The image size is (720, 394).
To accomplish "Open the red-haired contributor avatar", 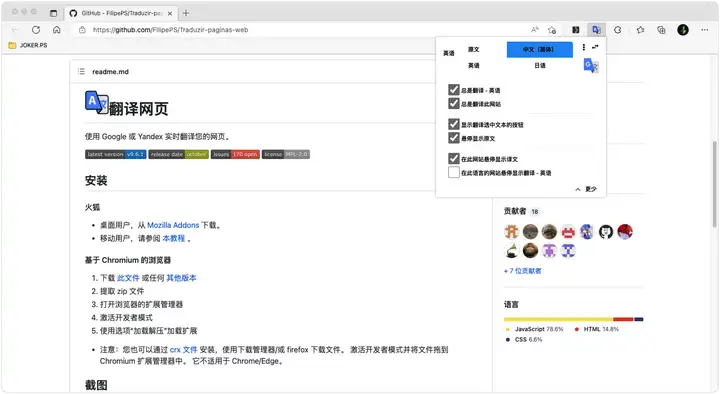I will (x=625, y=232).
